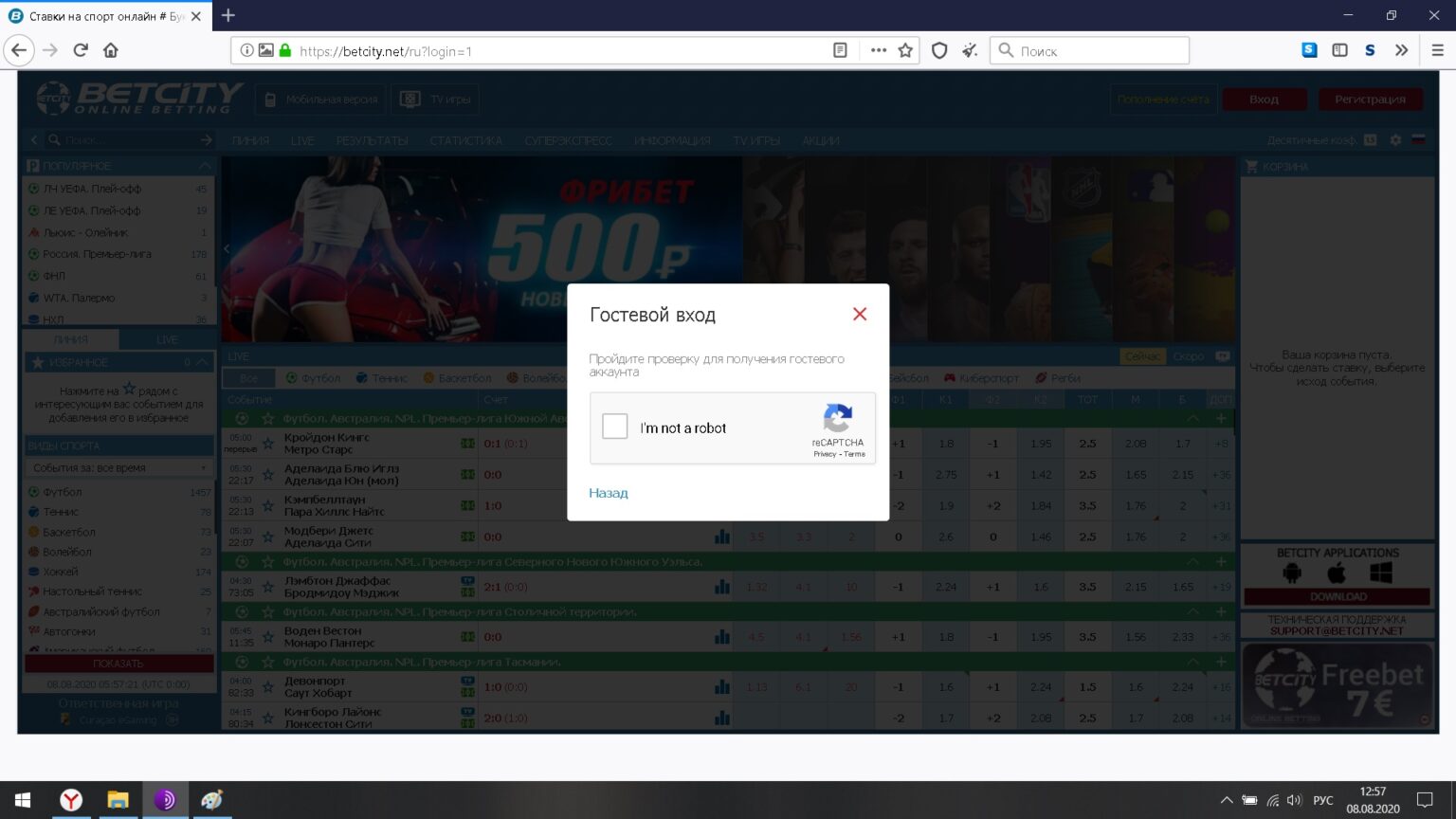Favorite Воден Вестон match star
The height and width of the screenshot is (819, 1456).
(x=268, y=636)
